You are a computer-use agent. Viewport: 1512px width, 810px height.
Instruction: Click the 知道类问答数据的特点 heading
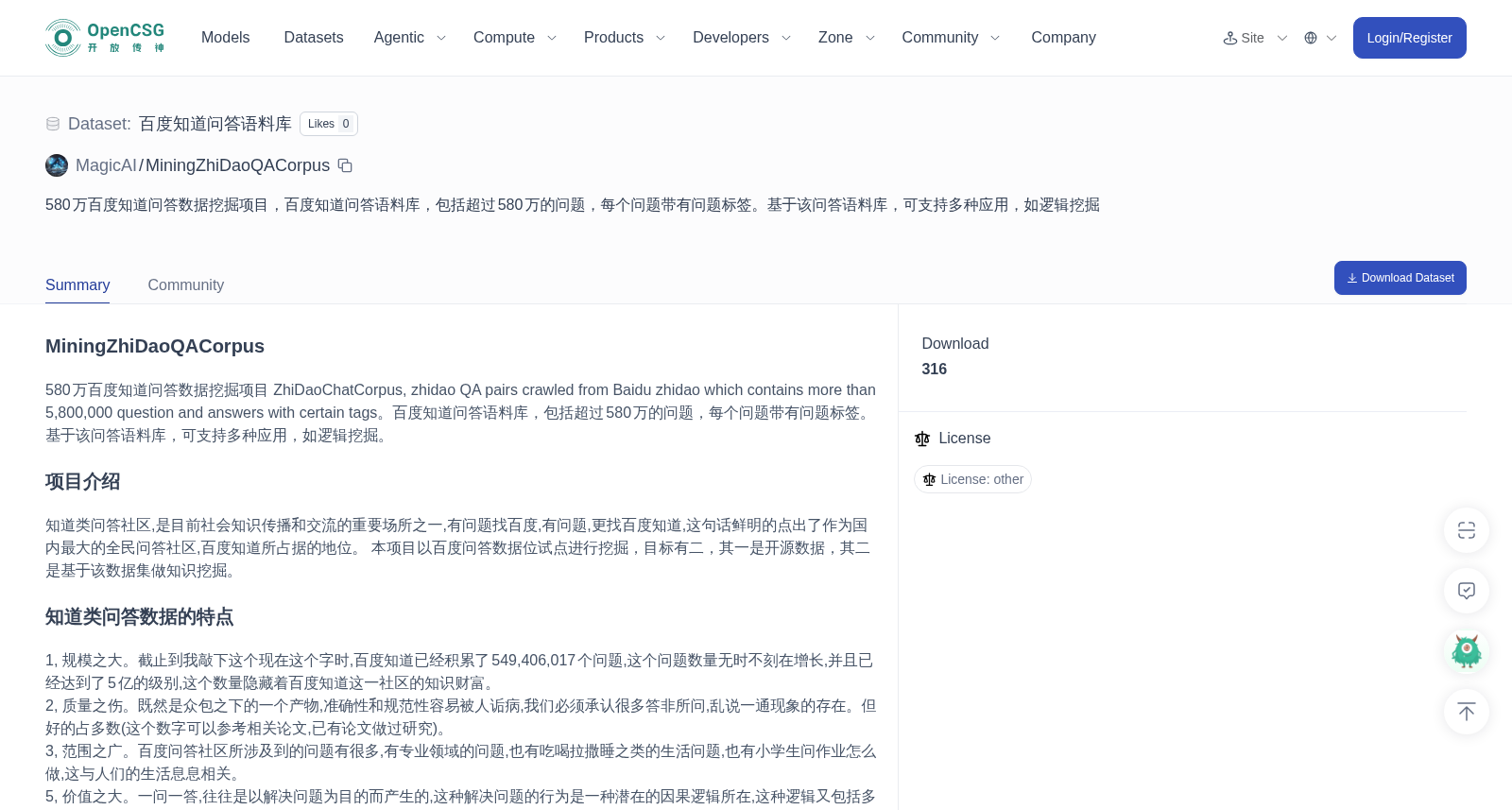tap(140, 616)
